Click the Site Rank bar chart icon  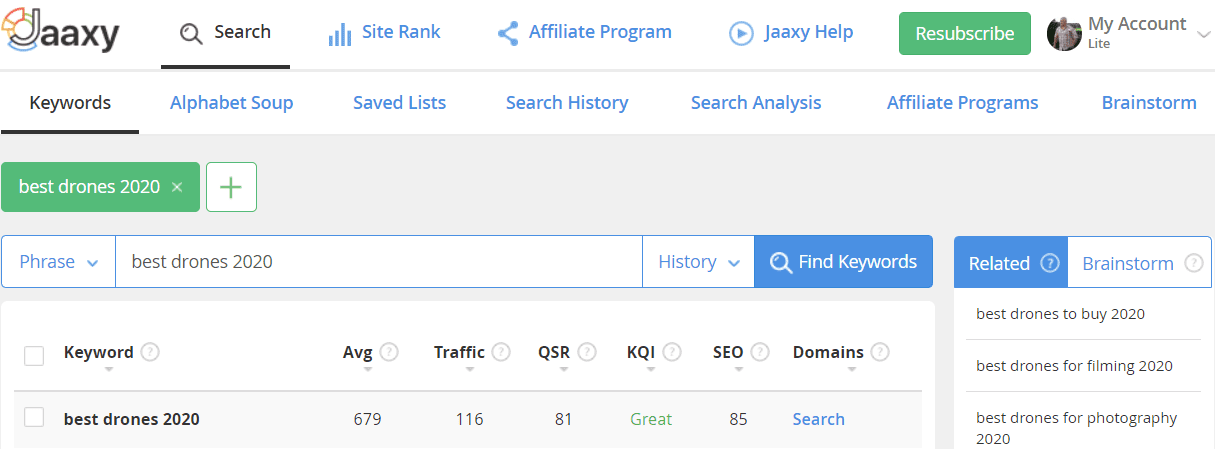click(x=340, y=33)
